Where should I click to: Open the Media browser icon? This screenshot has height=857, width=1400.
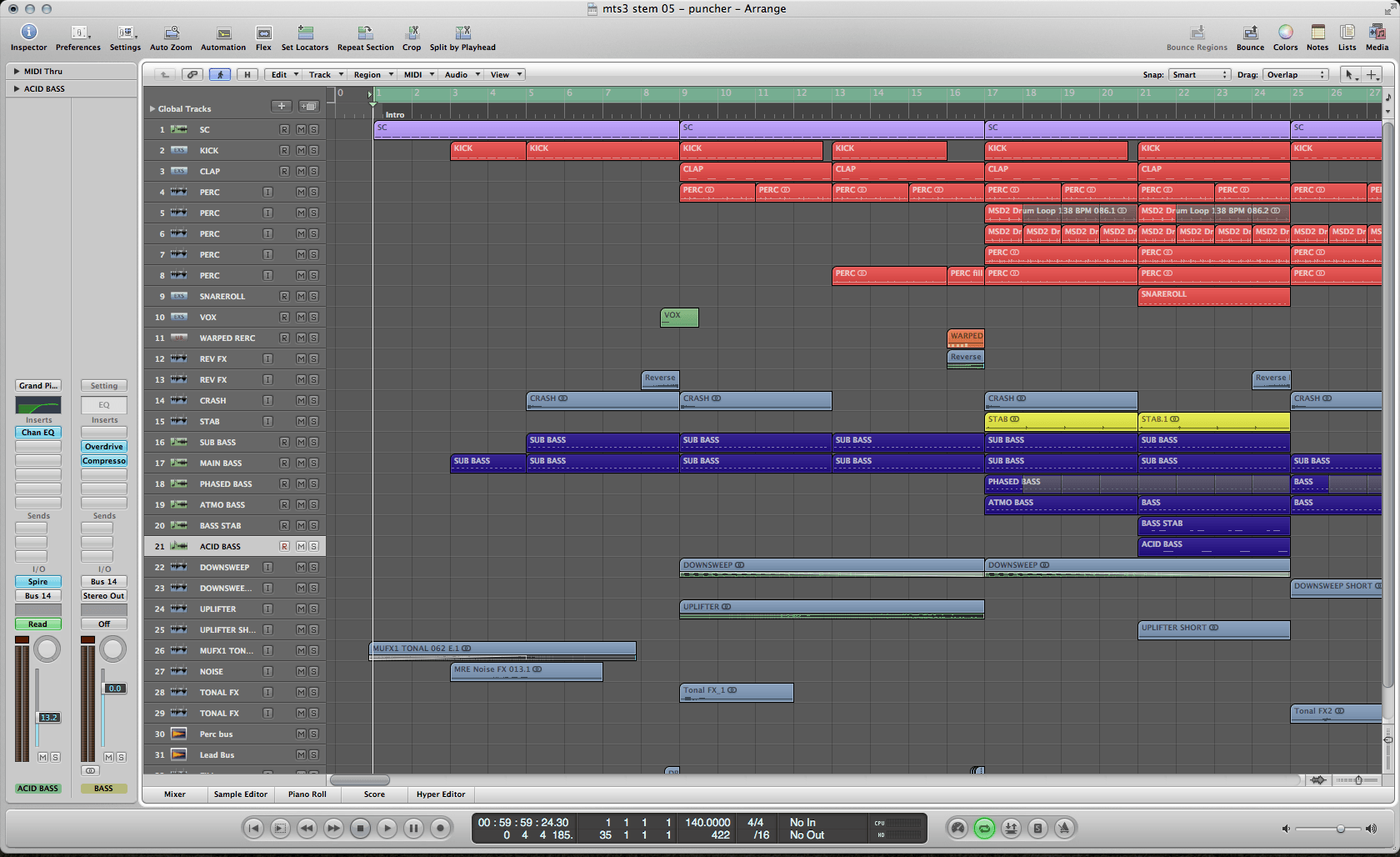(1377, 33)
